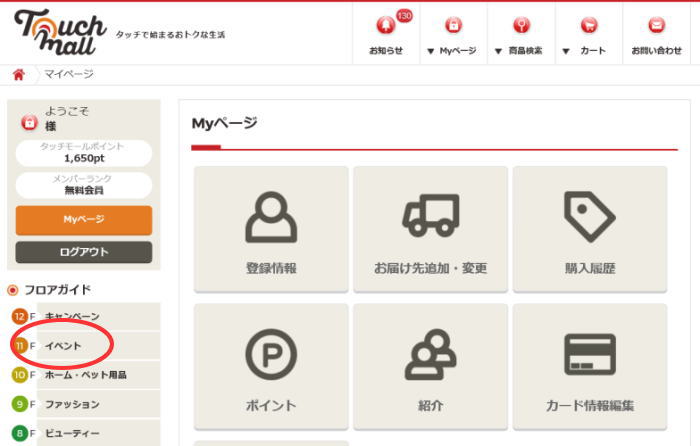Click the credit card icon
The height and width of the screenshot is (446, 700).
590,354
